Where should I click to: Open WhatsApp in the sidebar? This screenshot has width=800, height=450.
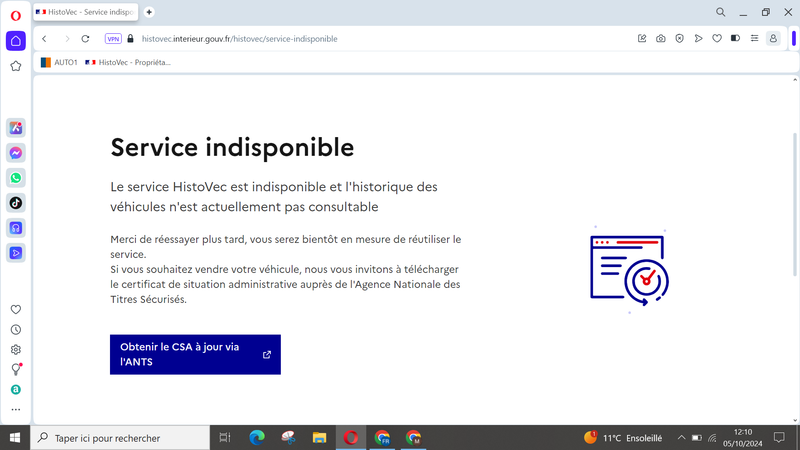[x=16, y=178]
